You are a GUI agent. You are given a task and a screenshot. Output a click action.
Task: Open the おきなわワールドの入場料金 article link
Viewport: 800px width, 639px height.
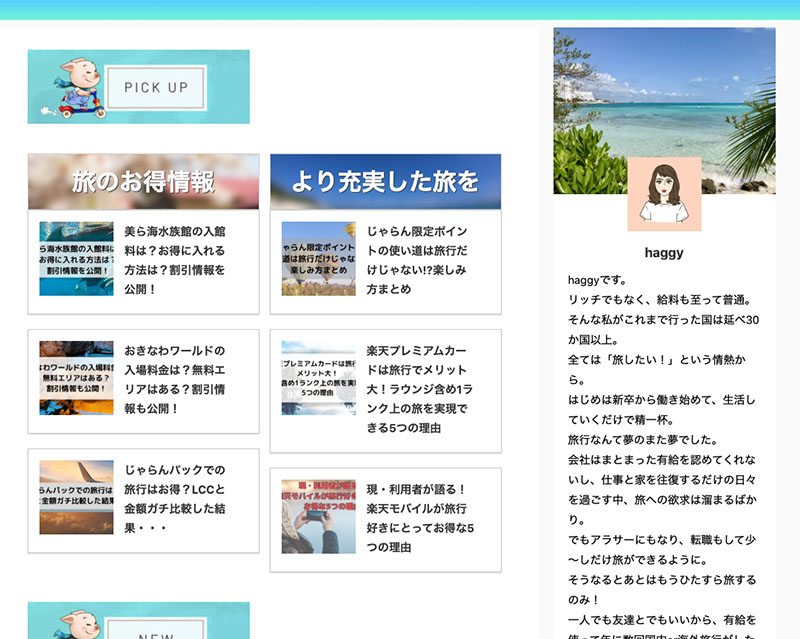coord(175,379)
